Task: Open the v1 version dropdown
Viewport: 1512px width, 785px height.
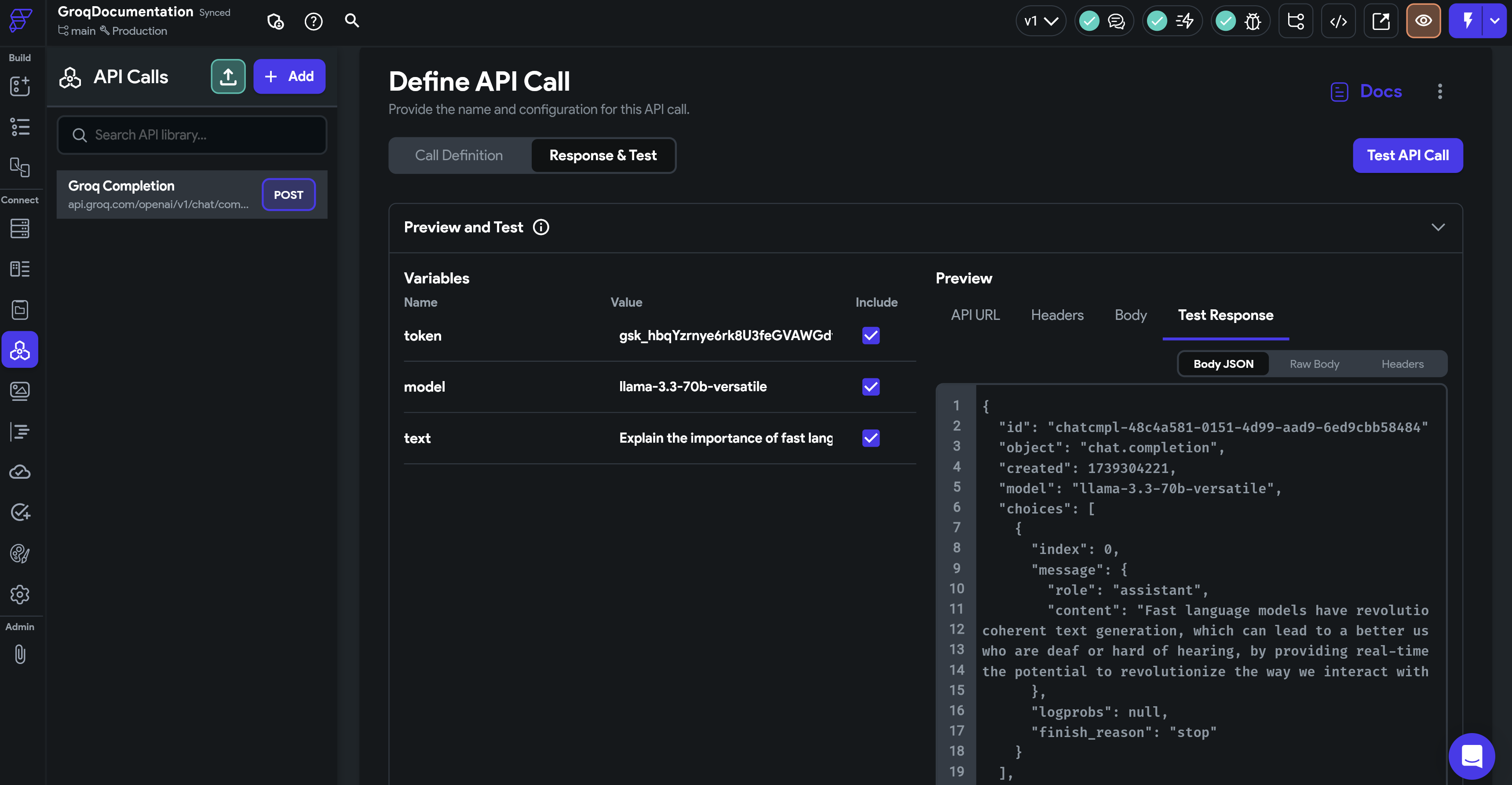Action: tap(1041, 21)
